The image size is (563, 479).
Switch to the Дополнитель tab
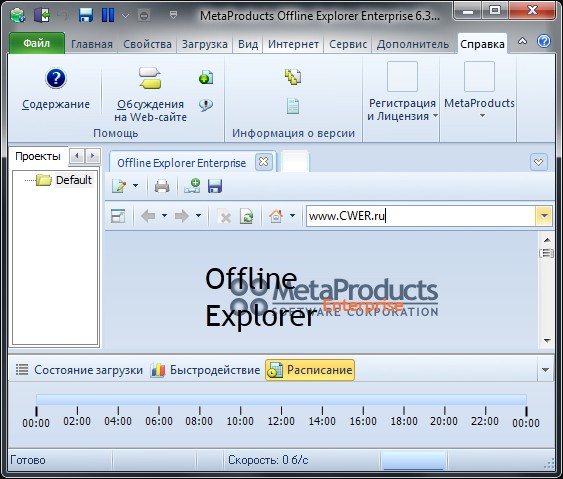(413, 44)
